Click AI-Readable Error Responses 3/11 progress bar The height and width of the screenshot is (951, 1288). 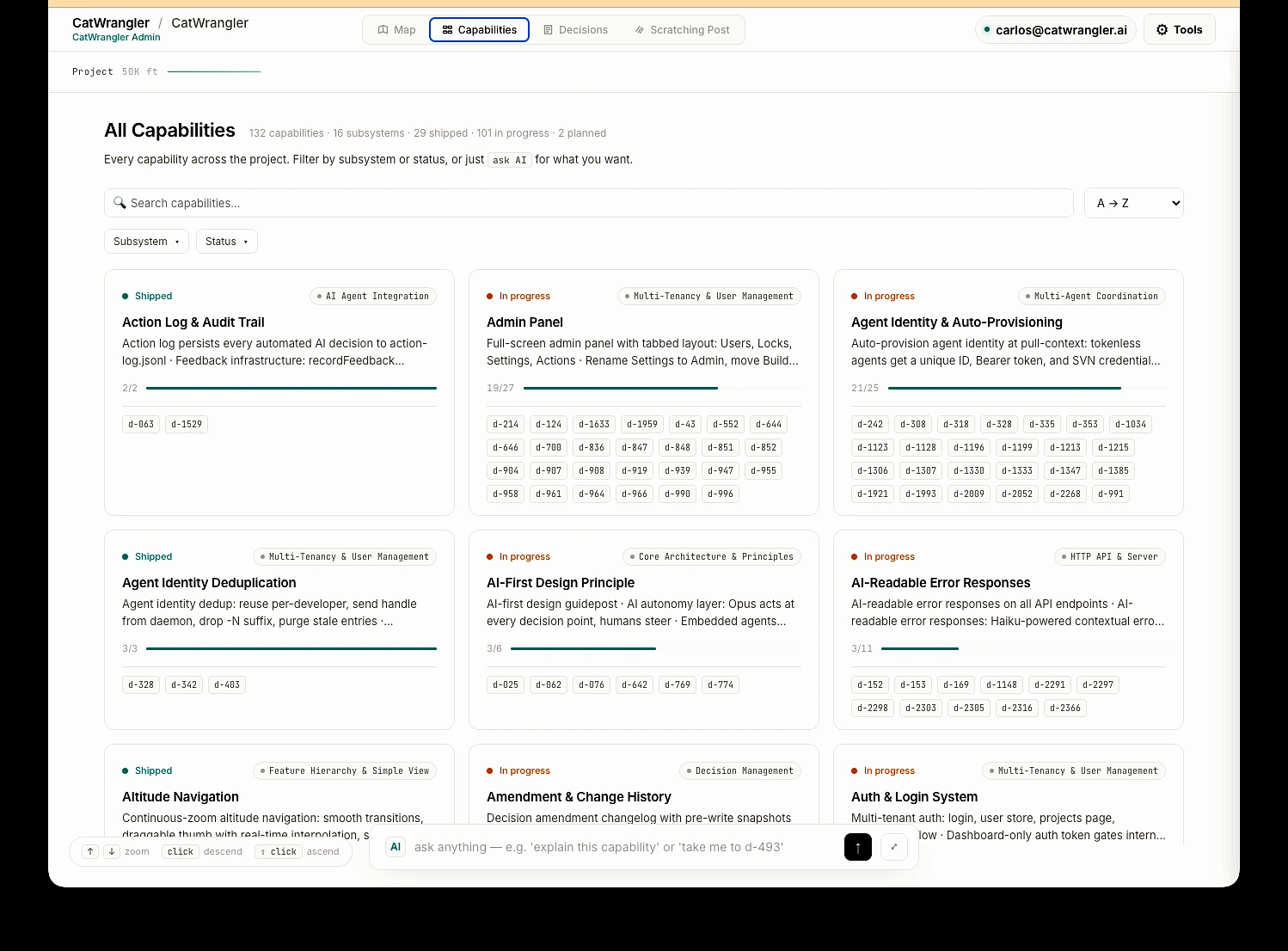click(x=1023, y=648)
